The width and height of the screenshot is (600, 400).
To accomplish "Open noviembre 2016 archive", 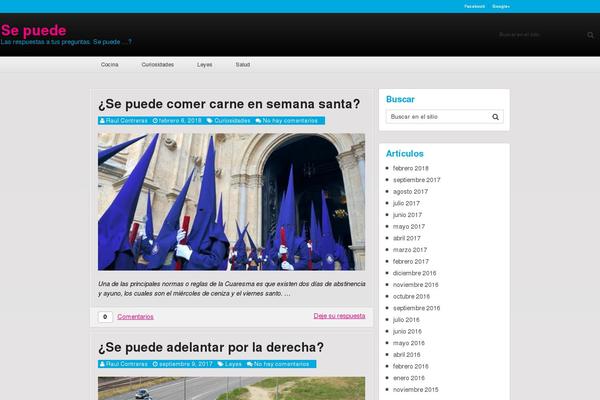I will point(416,285).
